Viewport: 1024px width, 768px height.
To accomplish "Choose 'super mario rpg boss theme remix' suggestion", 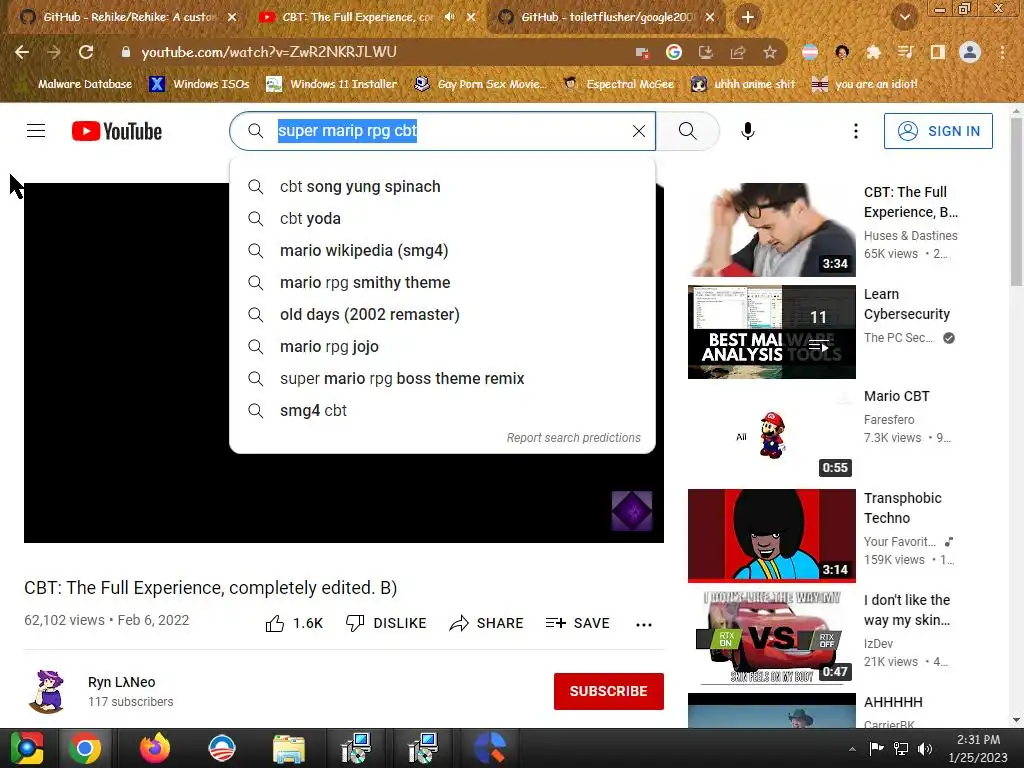I will pos(442,379).
